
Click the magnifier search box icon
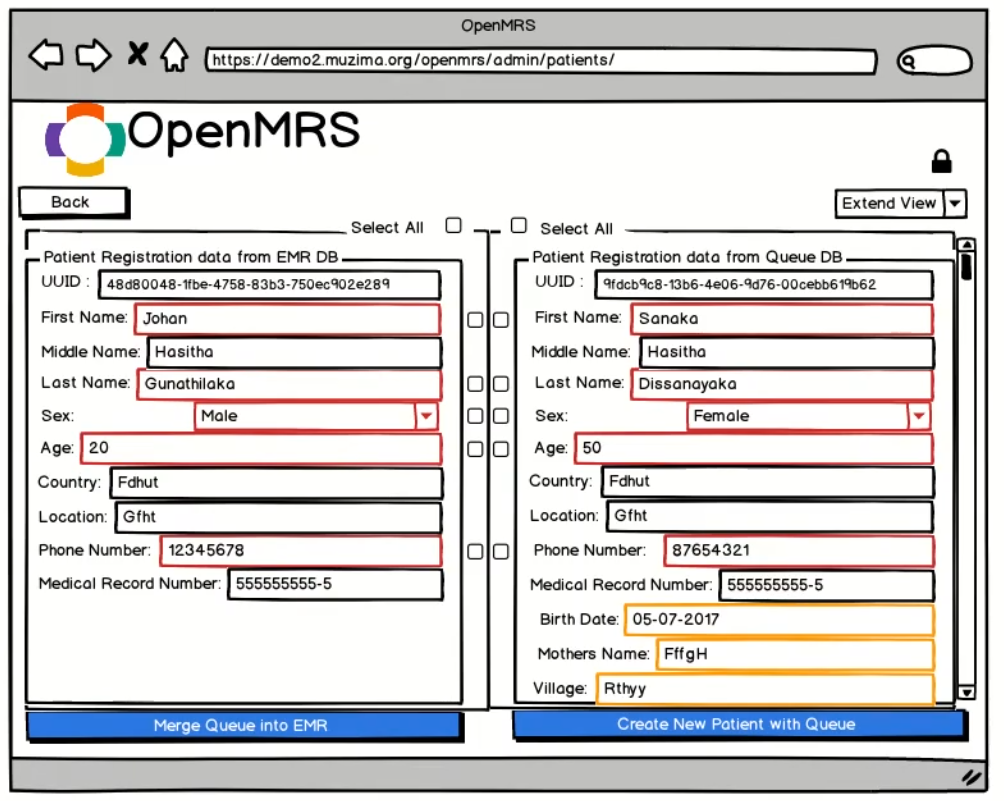pos(934,61)
